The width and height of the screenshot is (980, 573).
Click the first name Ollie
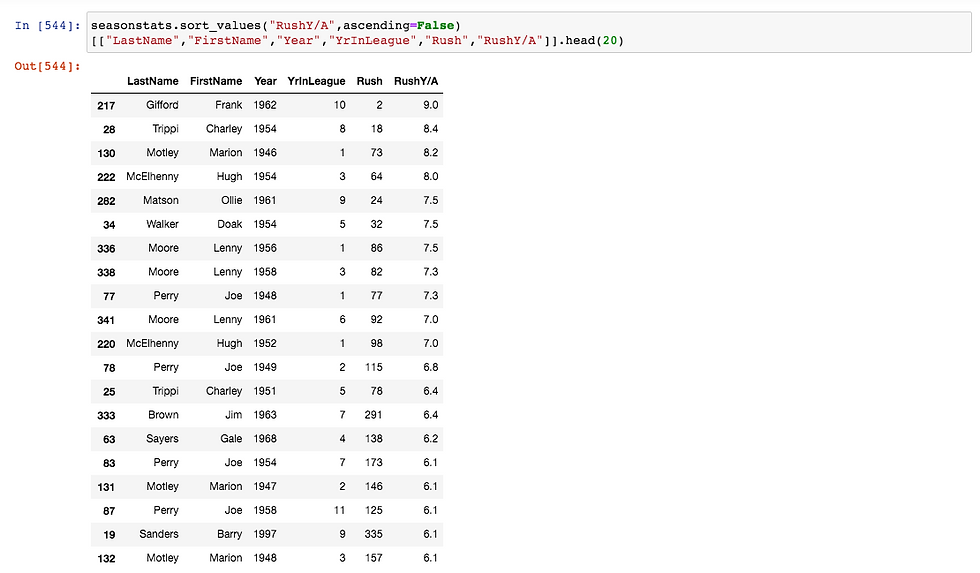pyautogui.click(x=231, y=200)
